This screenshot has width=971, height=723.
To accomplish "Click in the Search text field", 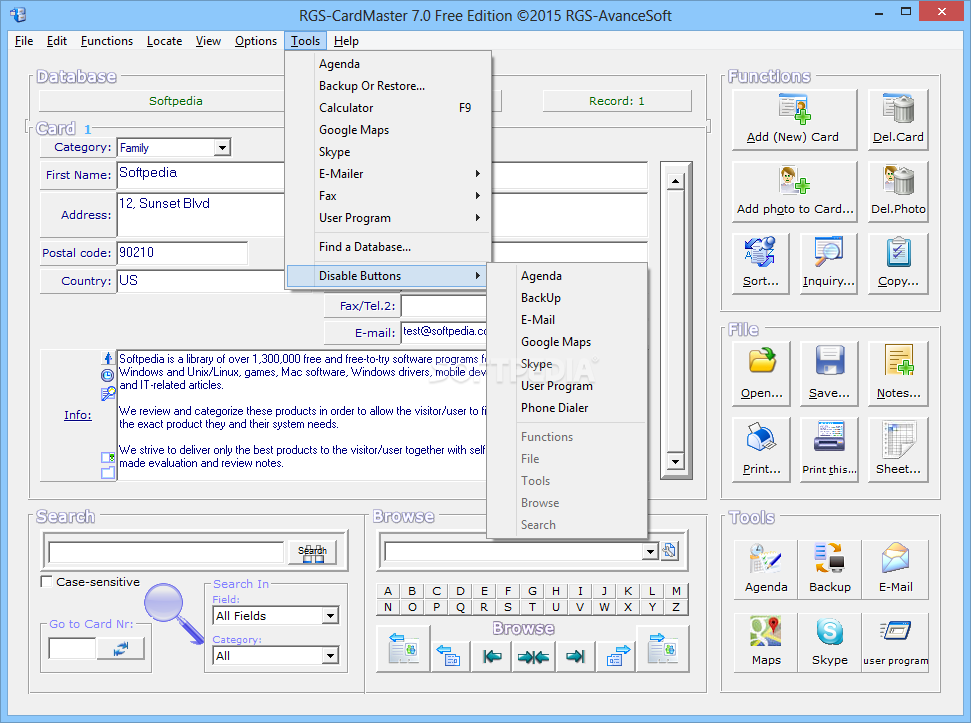I will [x=166, y=552].
